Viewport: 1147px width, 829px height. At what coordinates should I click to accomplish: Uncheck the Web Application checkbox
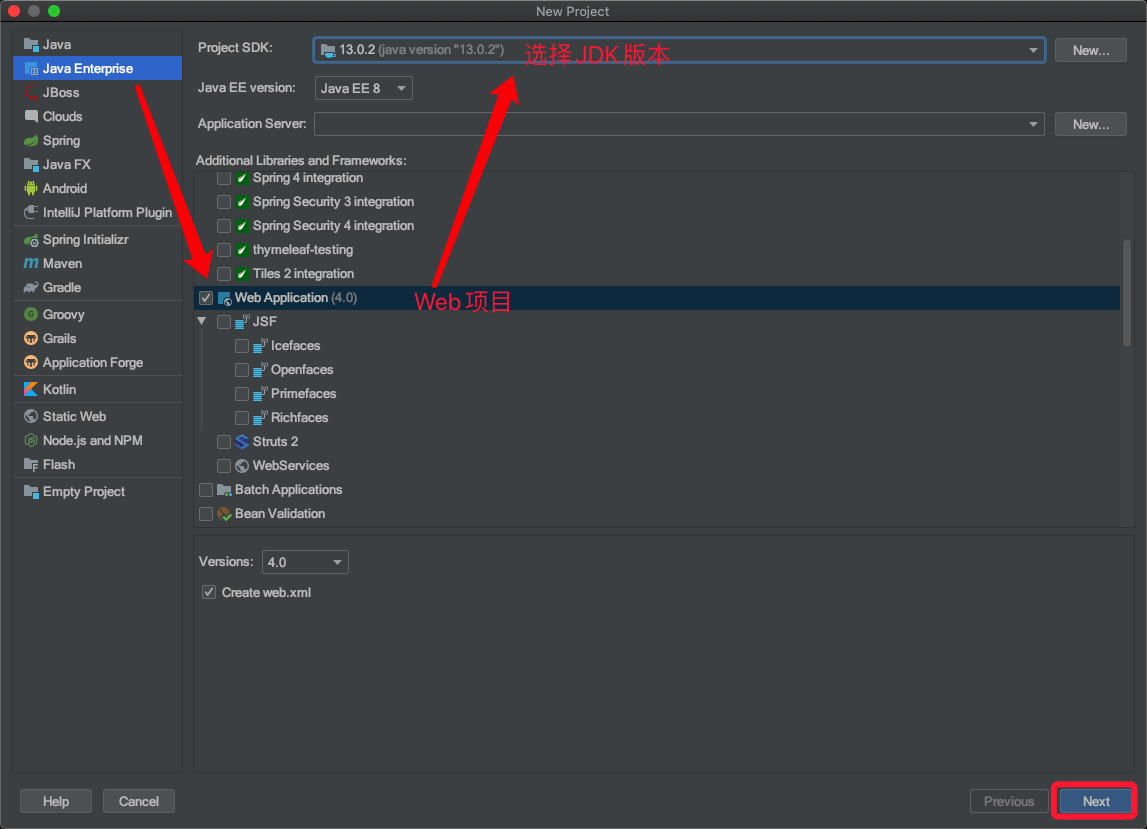(206, 298)
